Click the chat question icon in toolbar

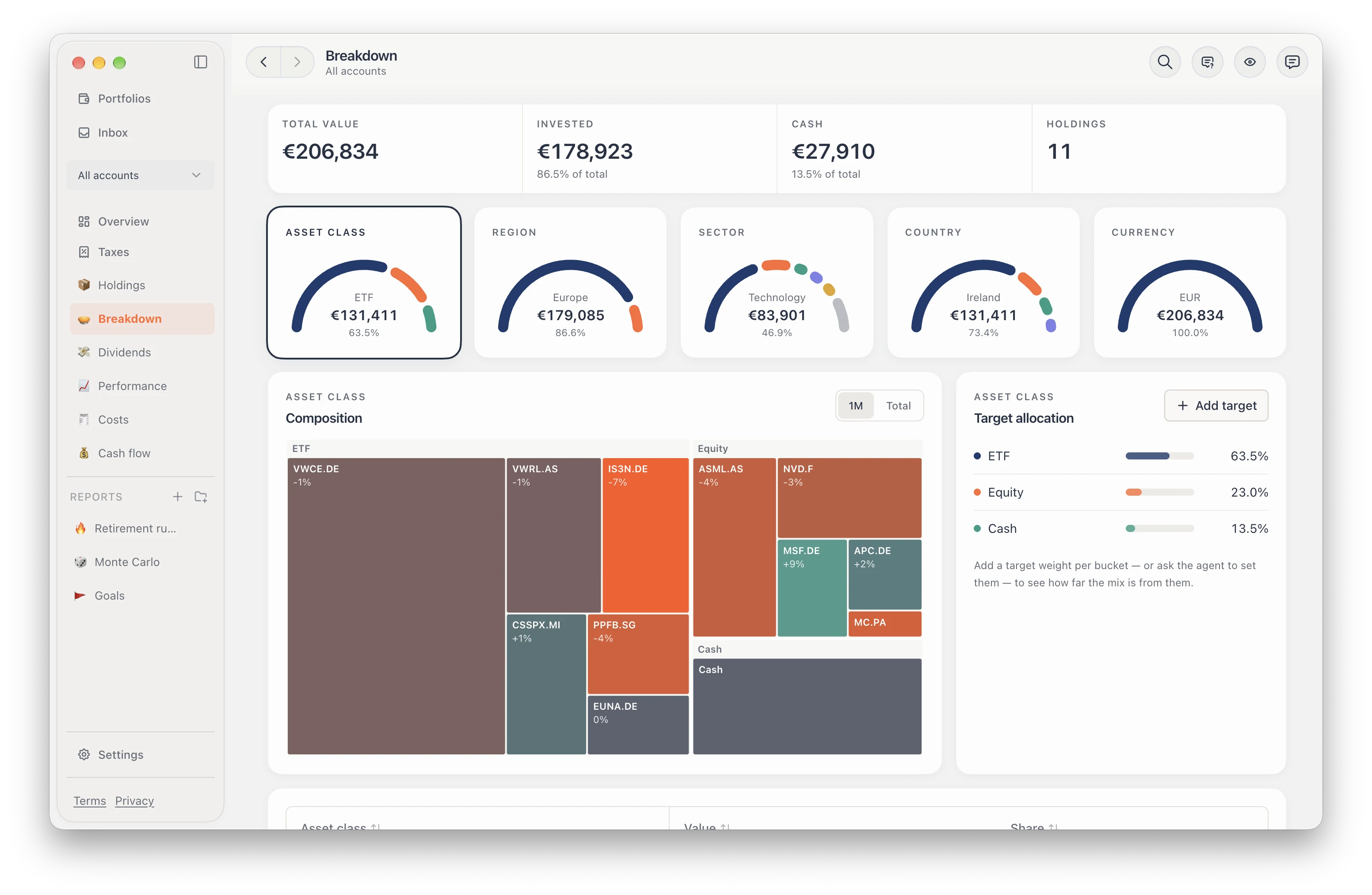(1207, 62)
